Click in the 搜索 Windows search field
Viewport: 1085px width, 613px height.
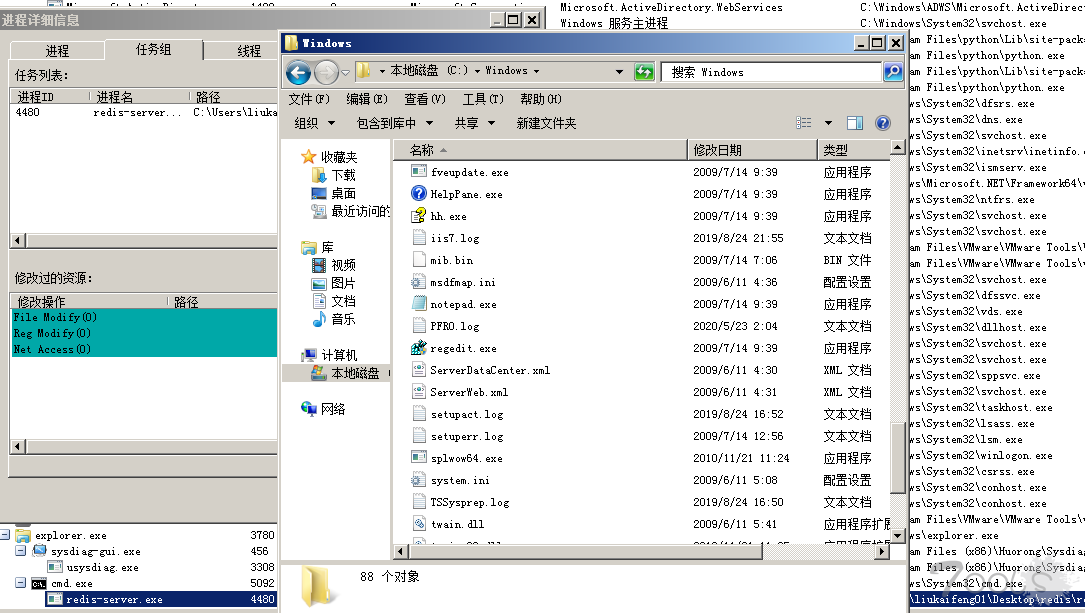(772, 71)
